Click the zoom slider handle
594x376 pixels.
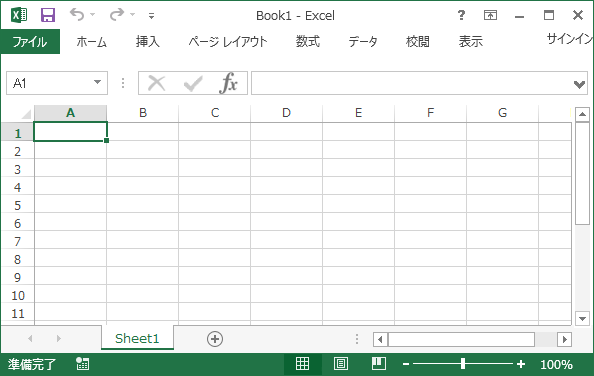[x=463, y=364]
